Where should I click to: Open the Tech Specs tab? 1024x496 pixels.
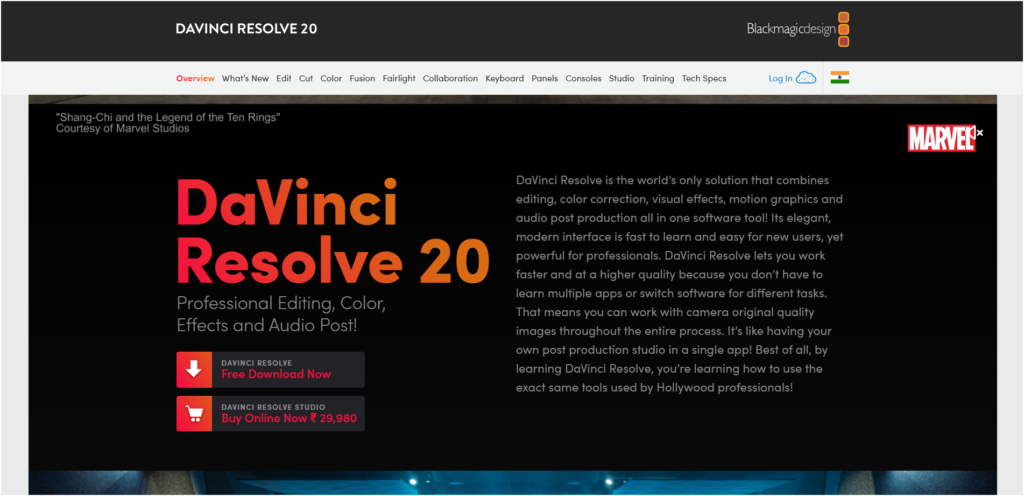click(704, 78)
